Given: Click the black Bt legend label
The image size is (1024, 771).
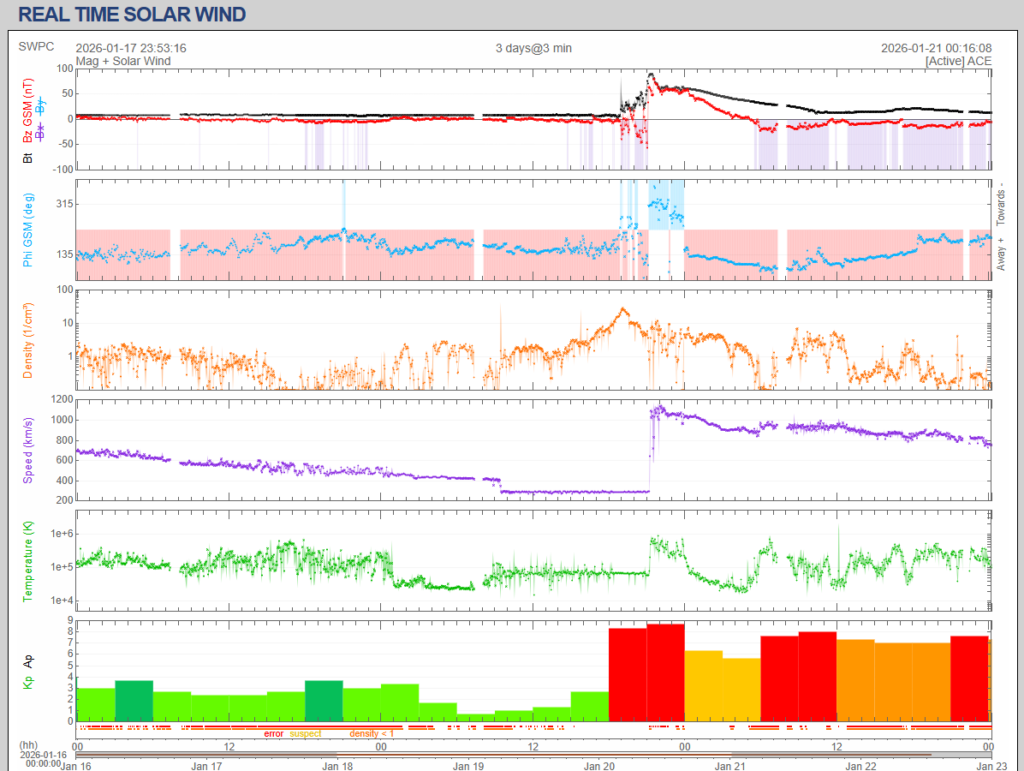Looking at the screenshot, I should coord(28,157).
